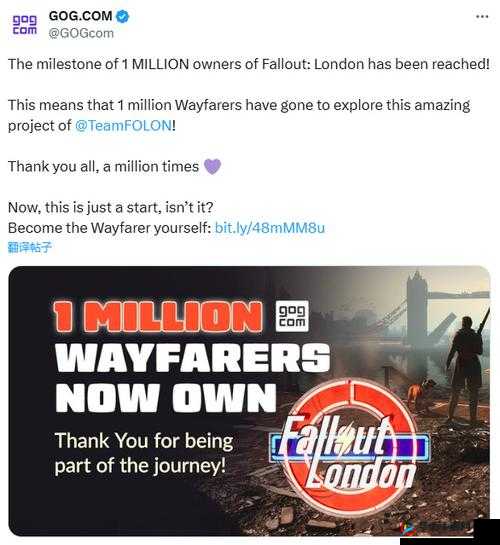The height and width of the screenshot is (545, 500).
Task: Click the WAYFARERS NOW OWN text
Action: point(192,378)
